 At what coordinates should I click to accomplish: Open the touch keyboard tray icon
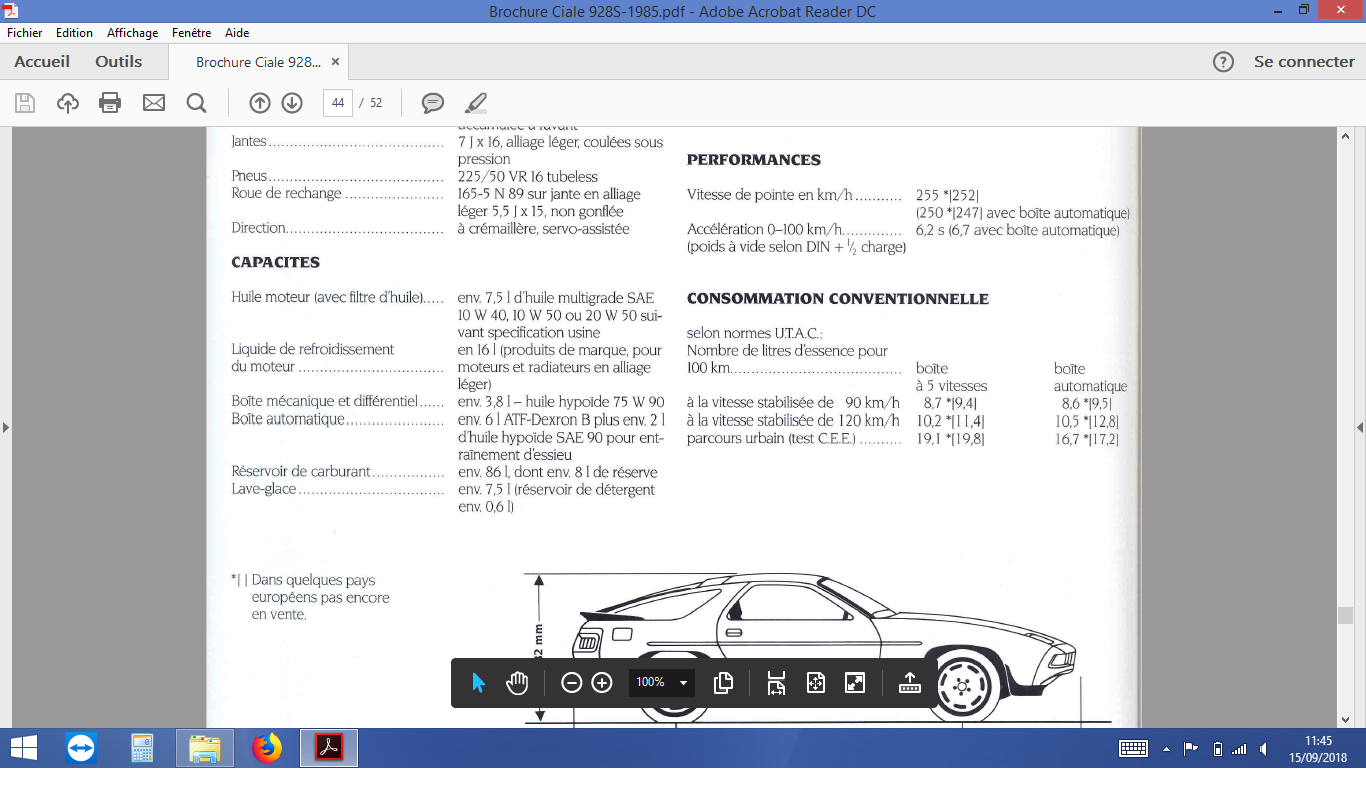tap(1133, 748)
